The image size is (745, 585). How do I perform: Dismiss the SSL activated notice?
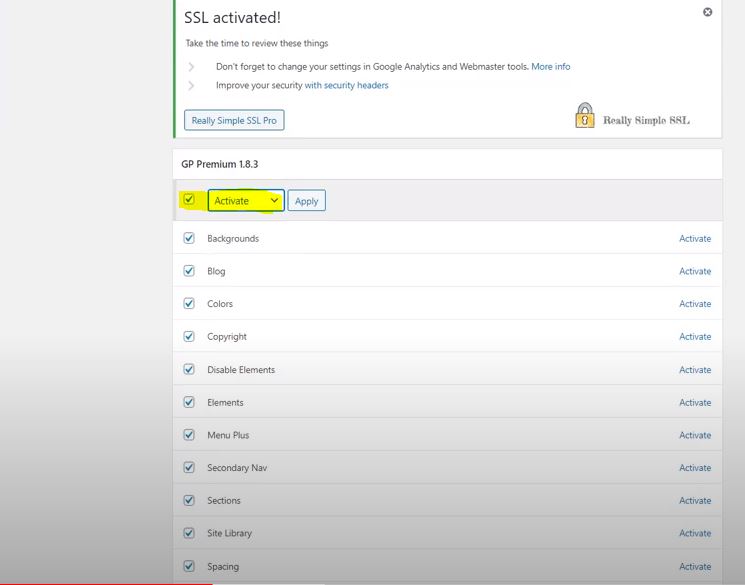click(707, 12)
